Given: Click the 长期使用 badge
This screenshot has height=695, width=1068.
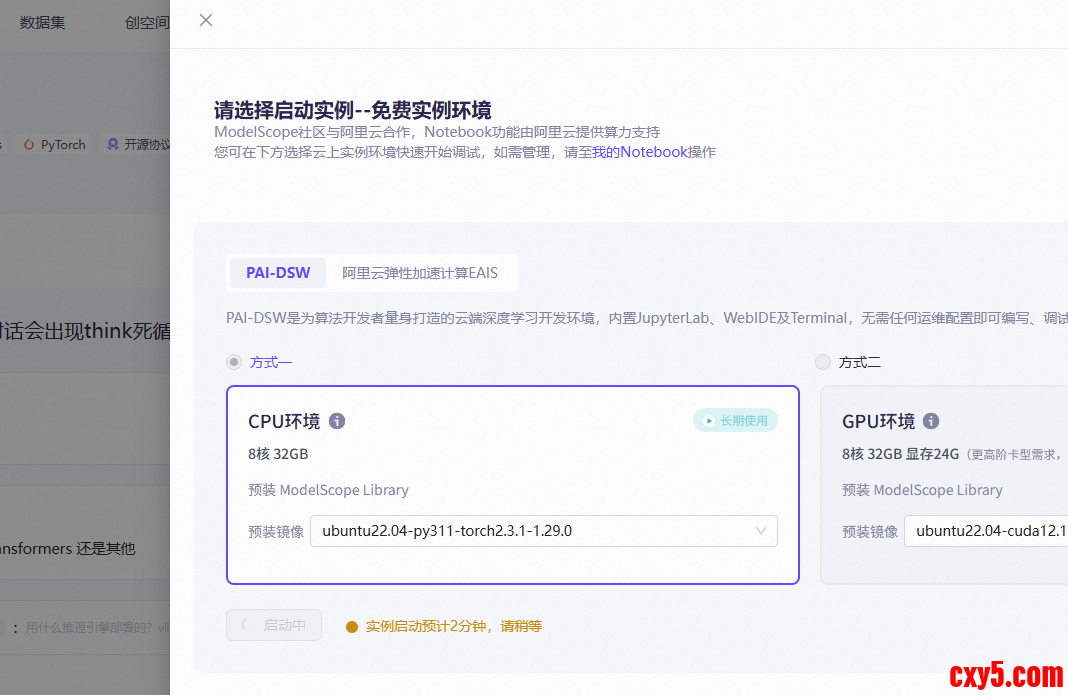Looking at the screenshot, I should (736, 420).
